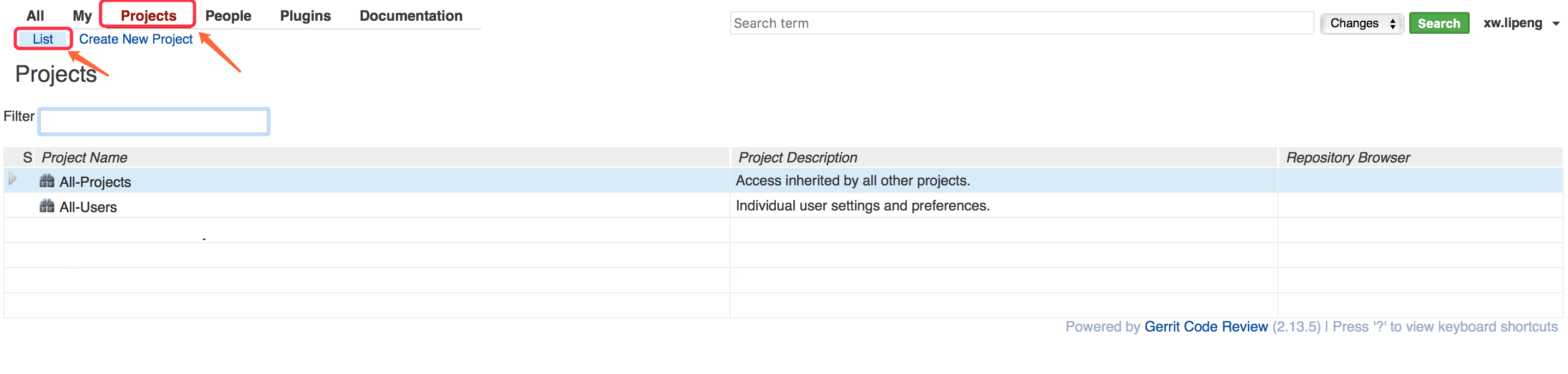Click the All-Users project icon
The width and height of the screenshot is (1568, 374).
[x=47, y=206]
